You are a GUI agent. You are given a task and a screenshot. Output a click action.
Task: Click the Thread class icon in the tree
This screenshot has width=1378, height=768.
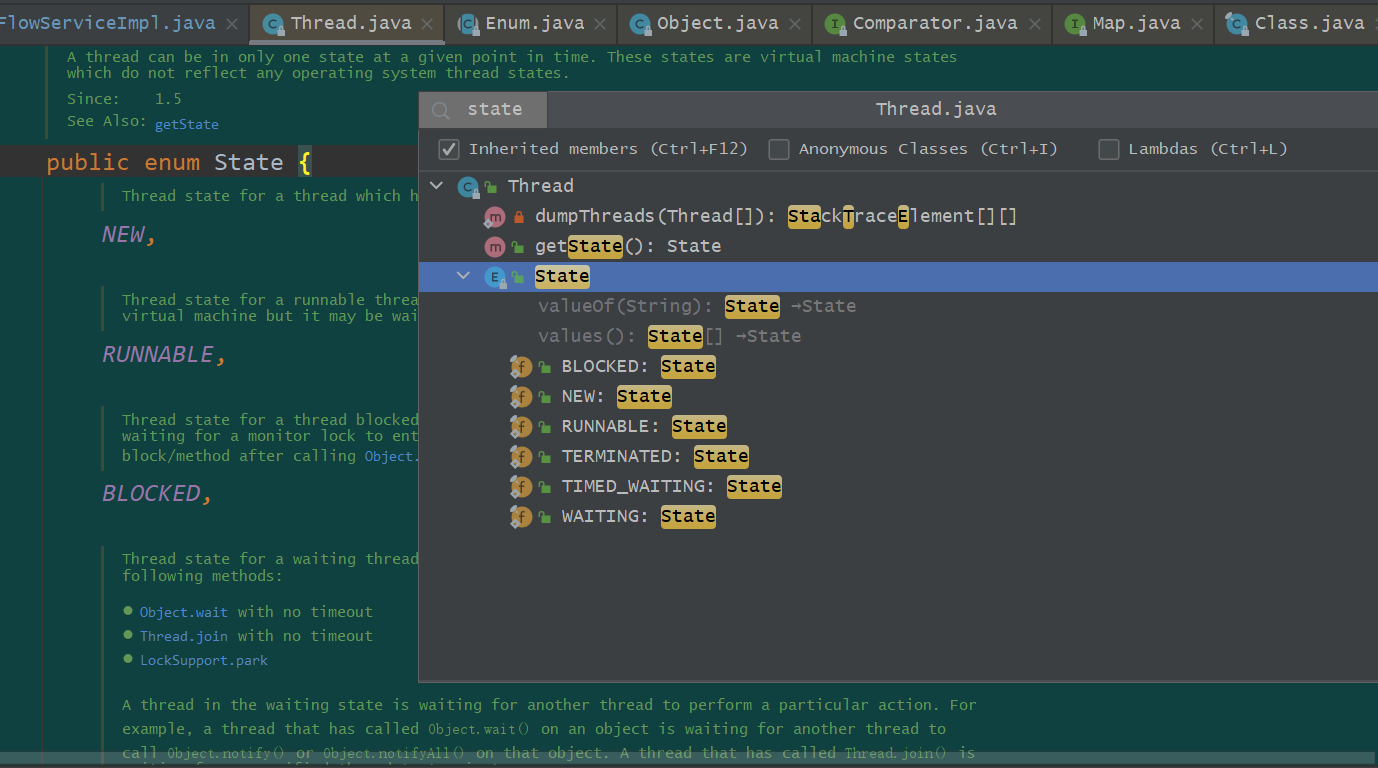pos(468,187)
